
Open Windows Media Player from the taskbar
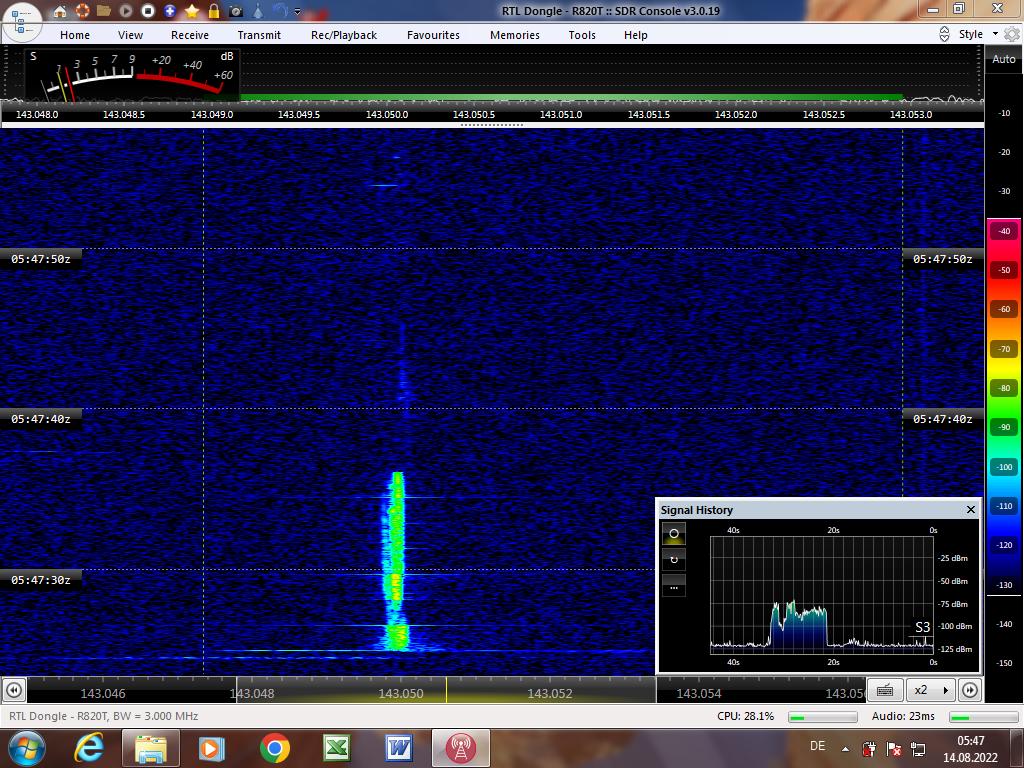211,748
